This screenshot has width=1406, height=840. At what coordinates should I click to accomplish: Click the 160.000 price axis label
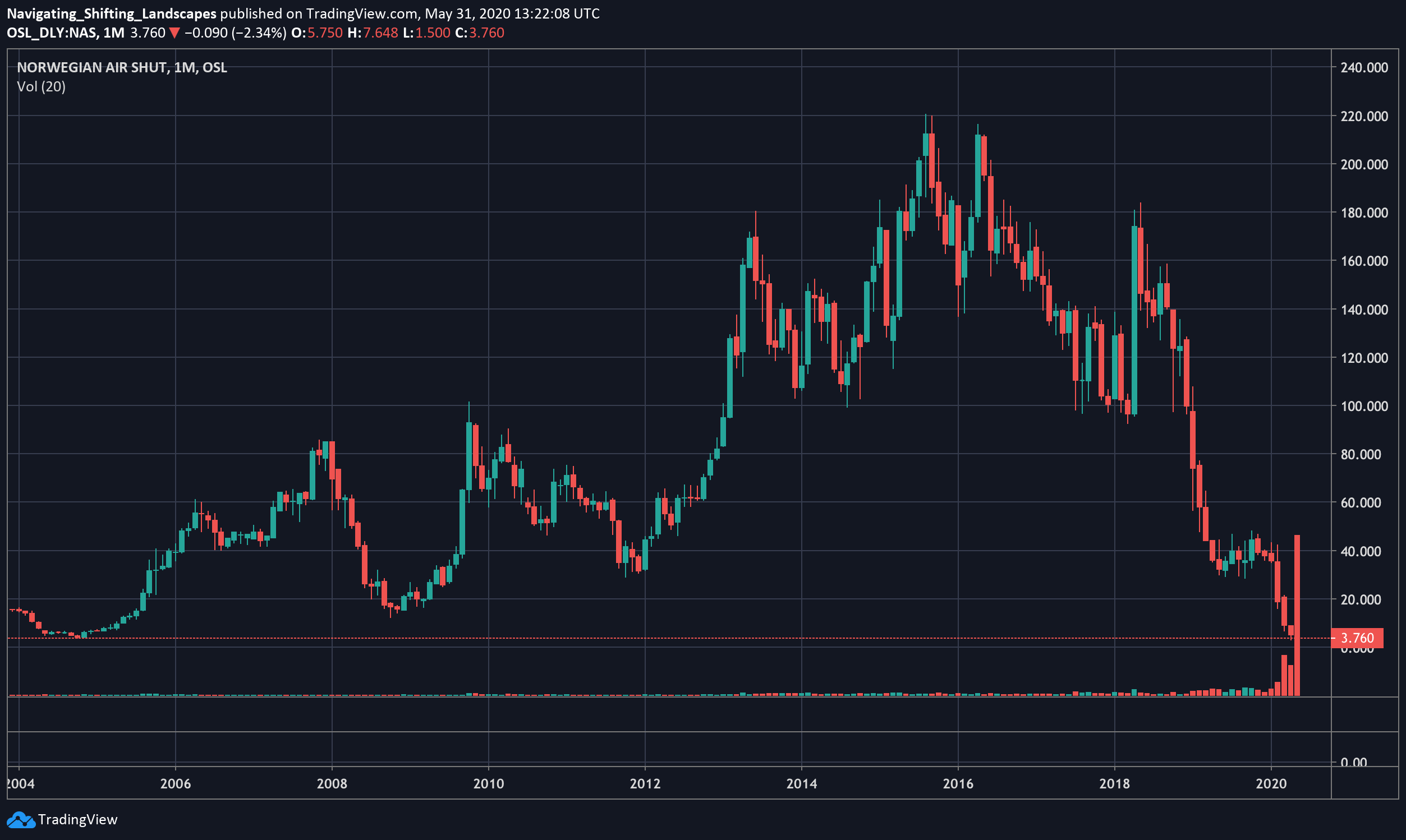1364,261
